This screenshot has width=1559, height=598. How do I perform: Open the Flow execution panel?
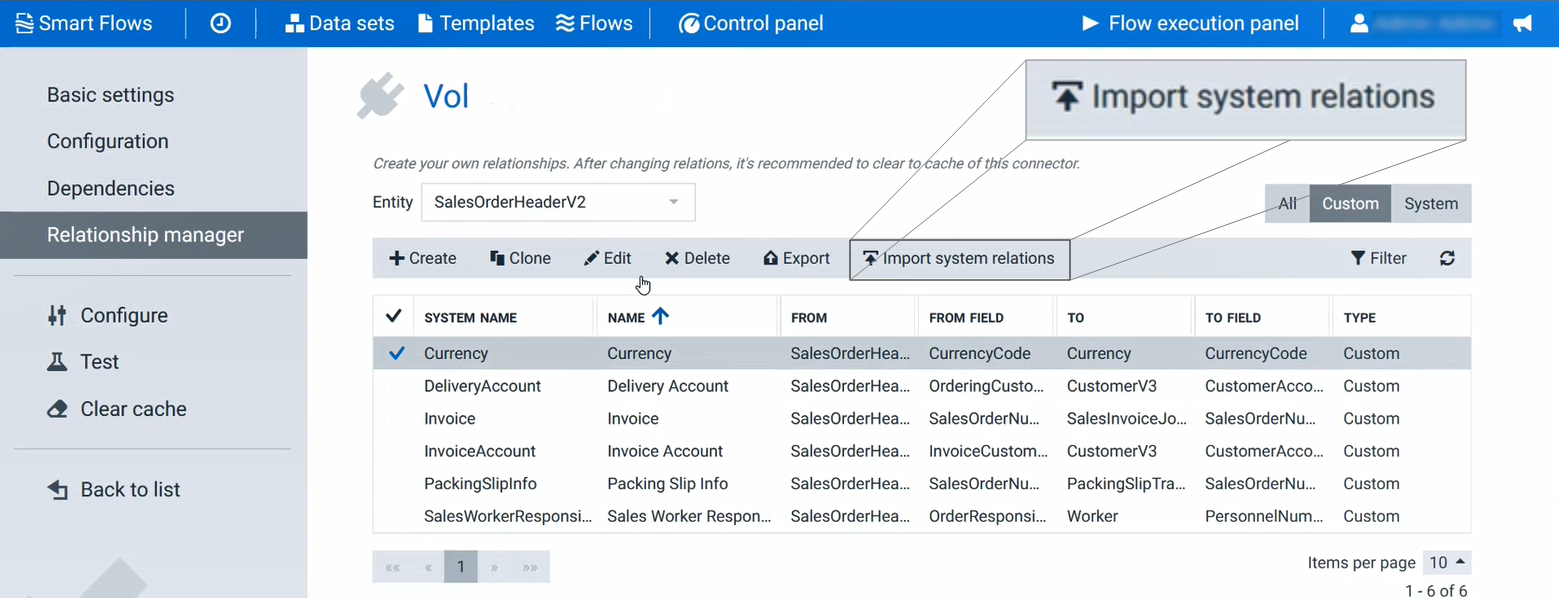click(x=1191, y=23)
